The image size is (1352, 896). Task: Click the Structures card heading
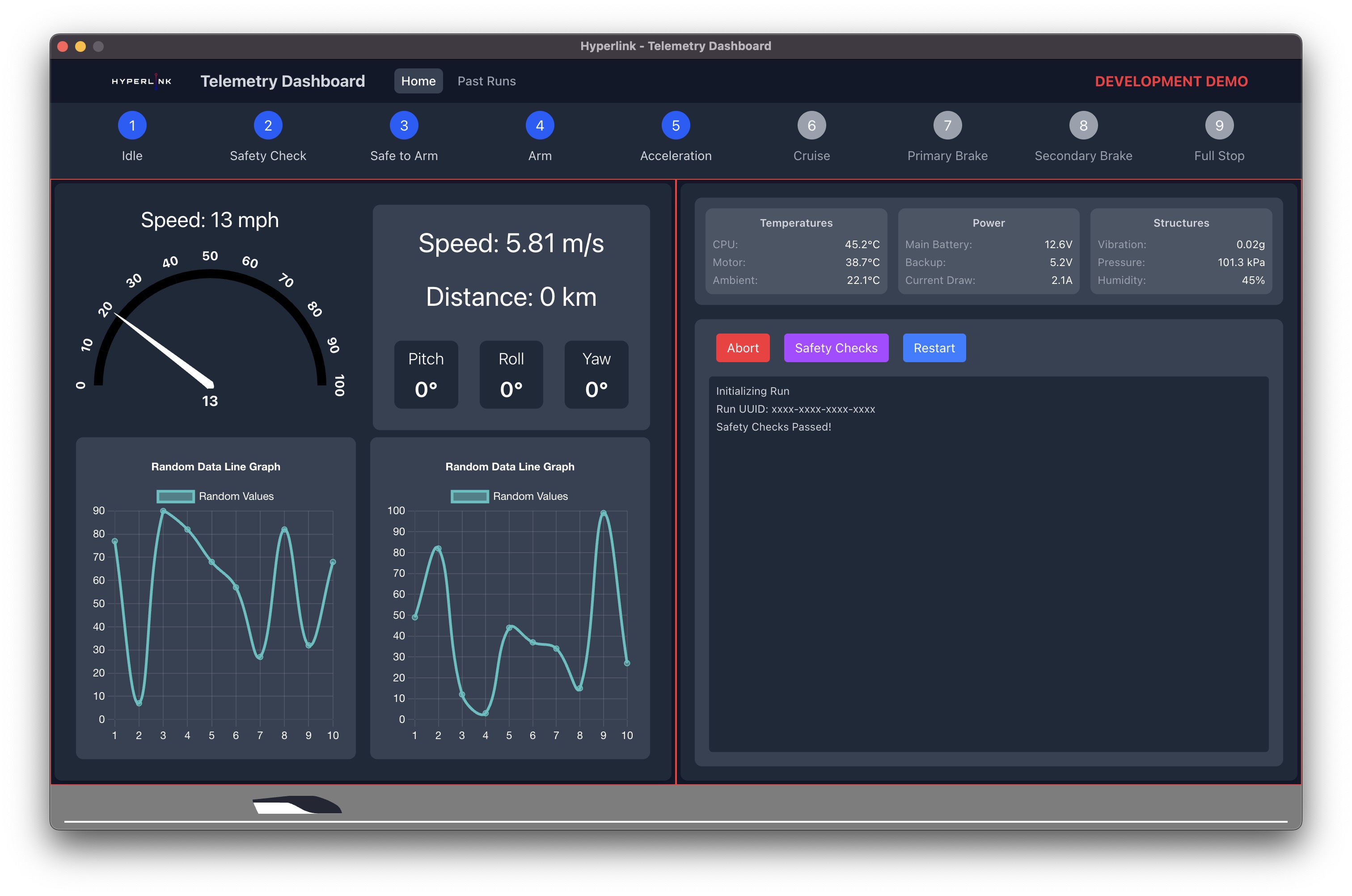pyautogui.click(x=1181, y=223)
